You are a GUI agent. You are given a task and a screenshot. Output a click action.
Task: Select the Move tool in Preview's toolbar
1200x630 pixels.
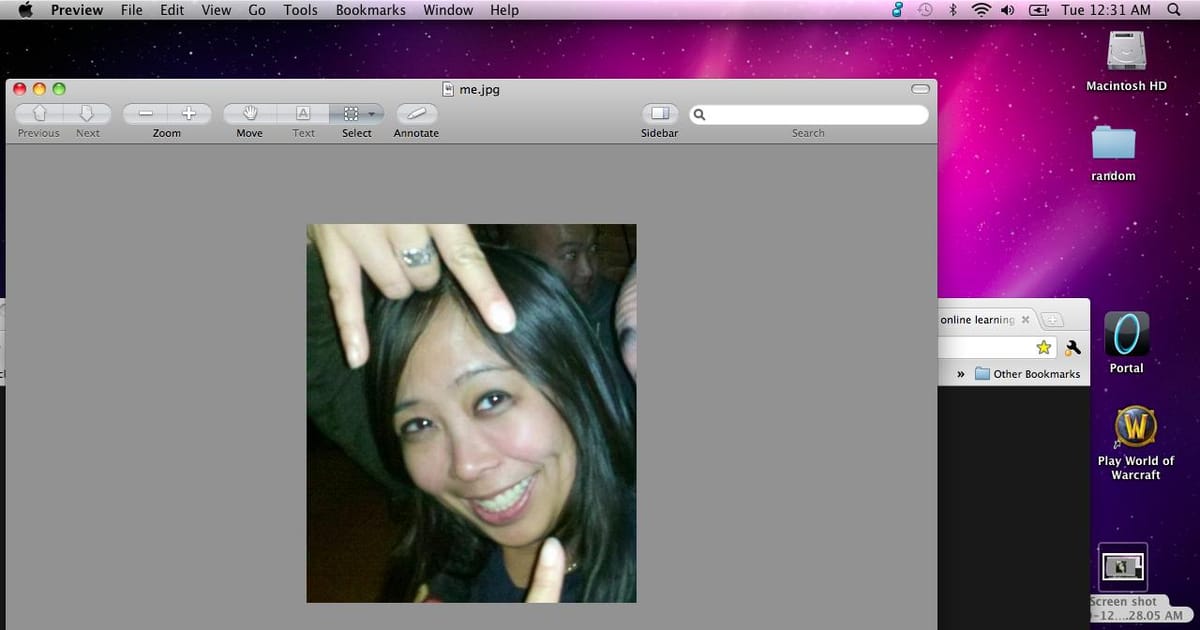pyautogui.click(x=248, y=115)
